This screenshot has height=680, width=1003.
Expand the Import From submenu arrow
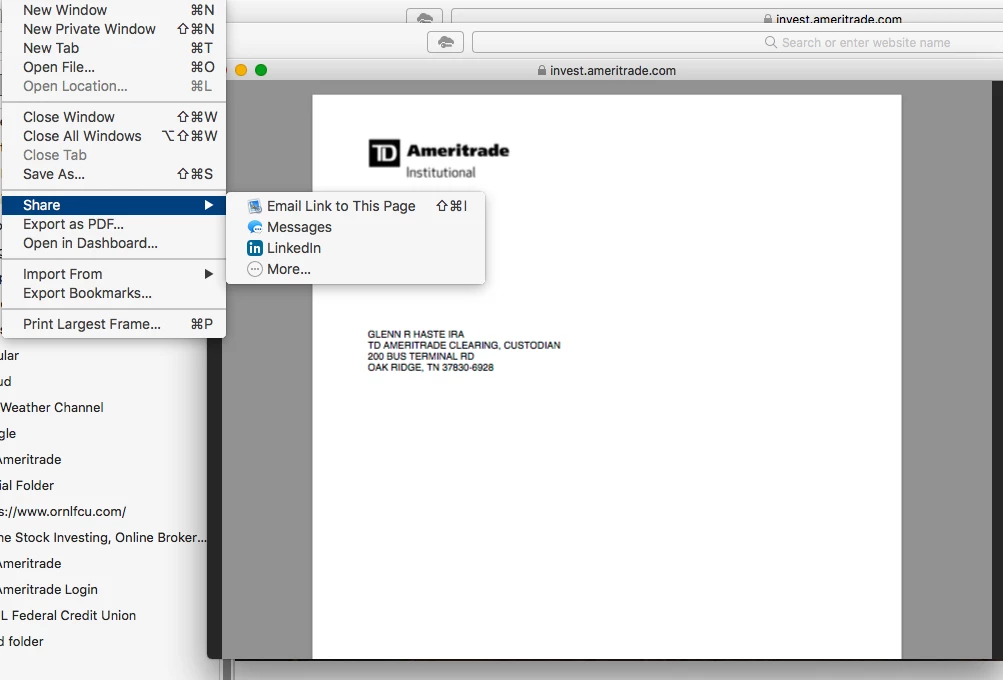pyautogui.click(x=209, y=274)
